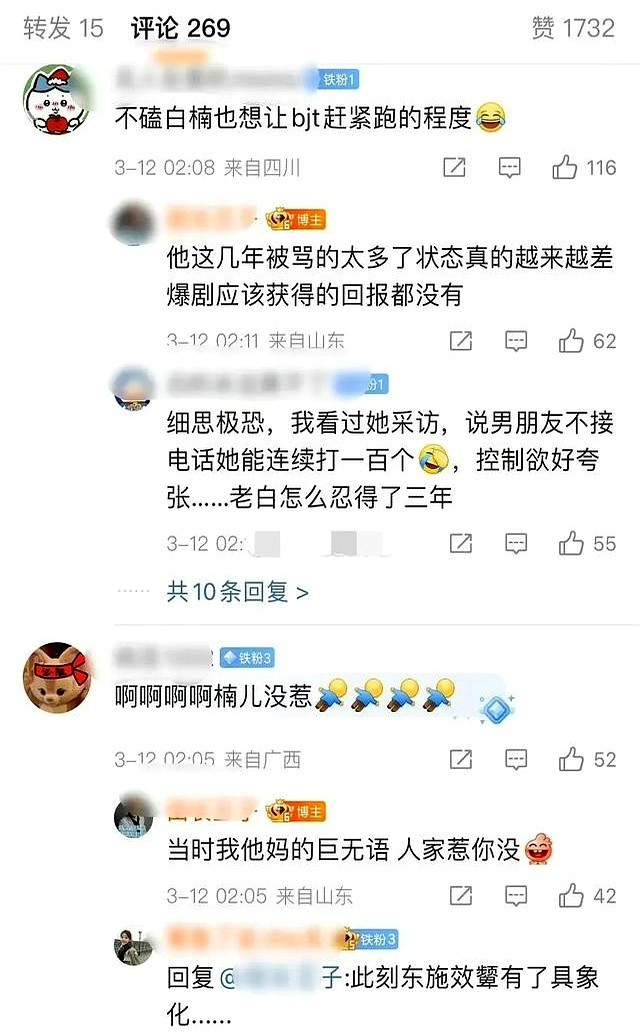Open the white cat avatar profile
Viewport: 640px width, 1032px height.
pos(57,99)
